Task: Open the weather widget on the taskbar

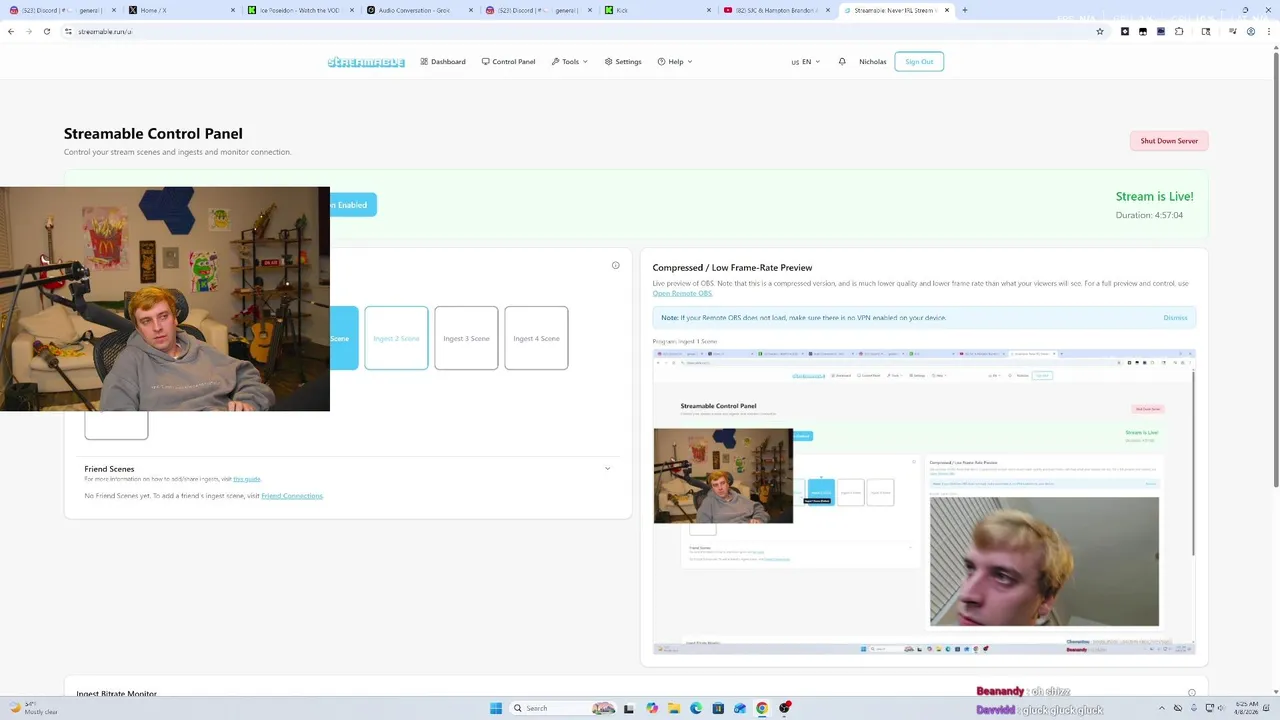Action: (x=34, y=708)
